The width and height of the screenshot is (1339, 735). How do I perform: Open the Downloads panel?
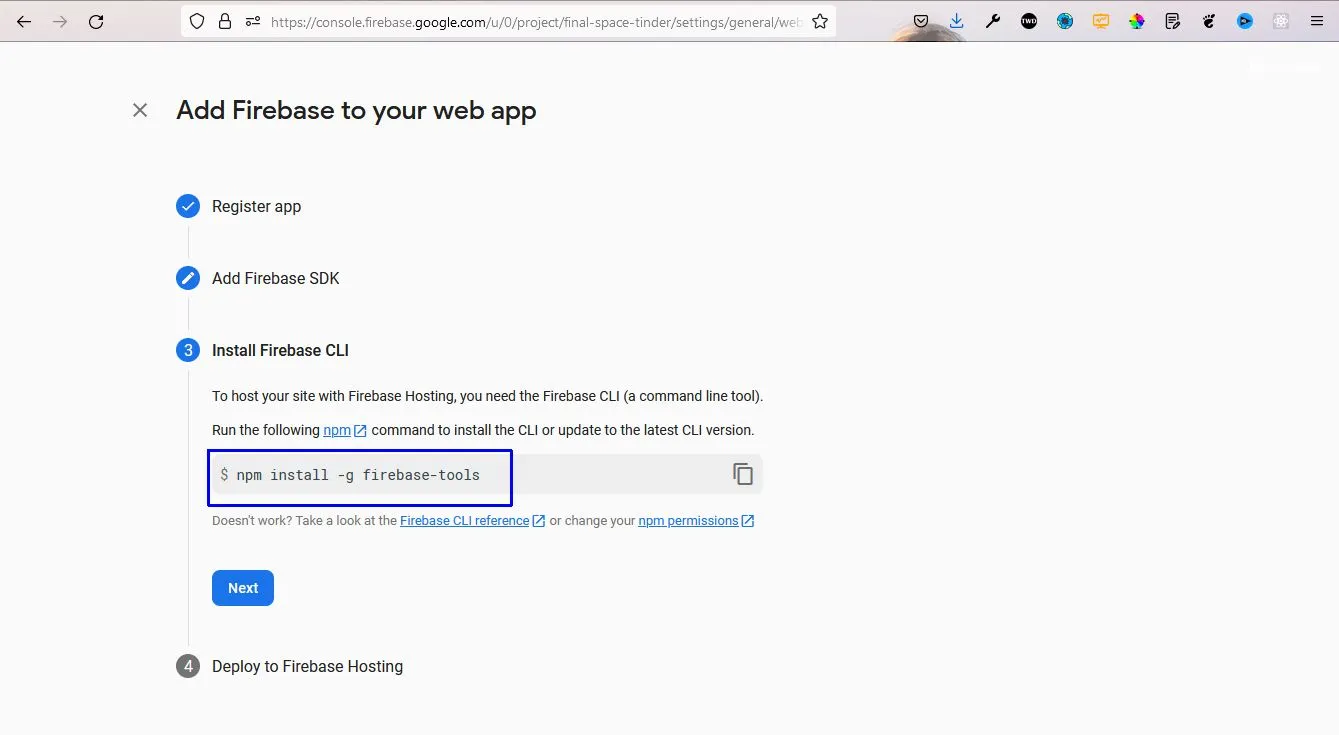957,21
